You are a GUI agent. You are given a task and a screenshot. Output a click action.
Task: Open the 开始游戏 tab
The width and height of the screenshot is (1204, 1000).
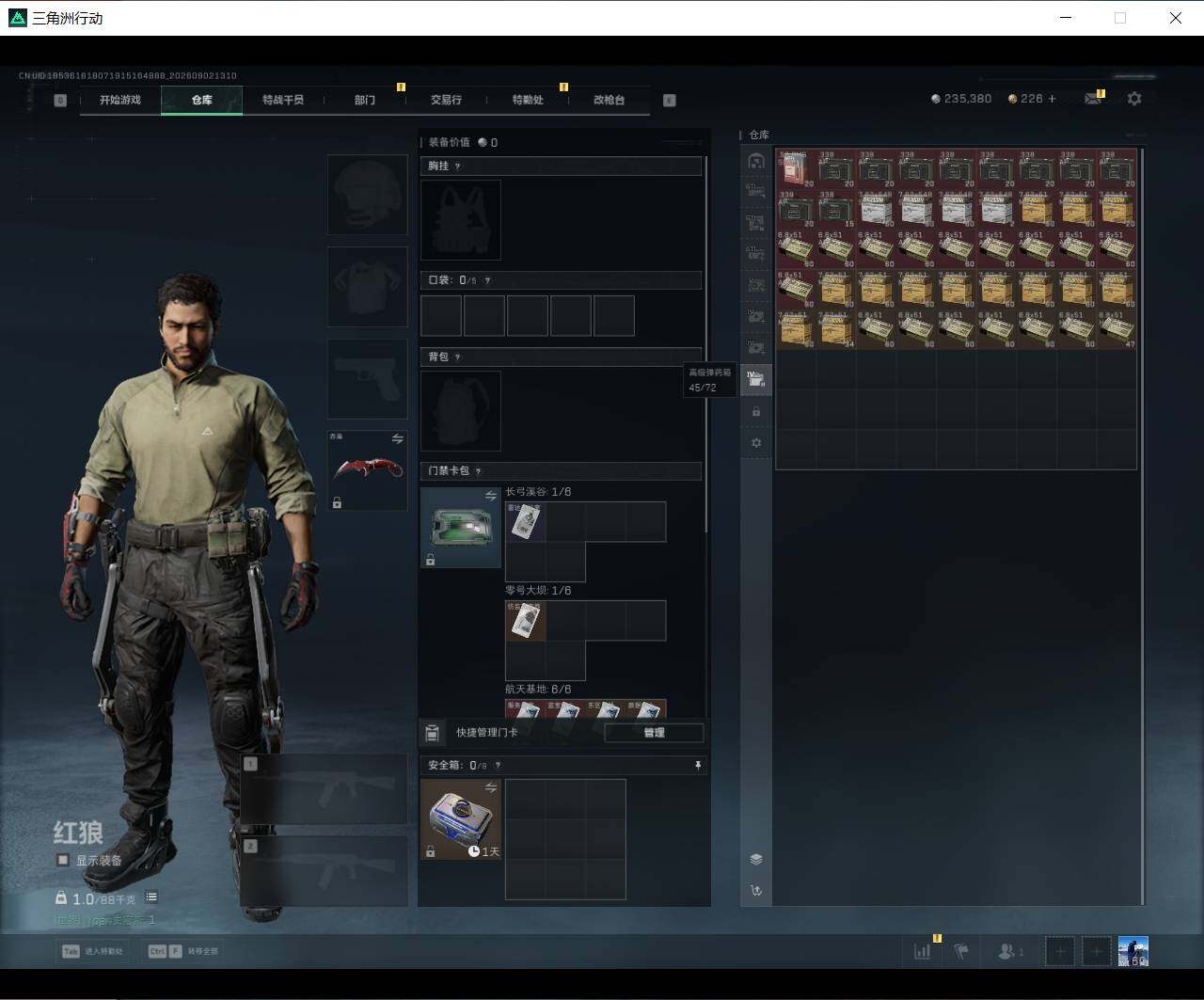click(x=120, y=100)
